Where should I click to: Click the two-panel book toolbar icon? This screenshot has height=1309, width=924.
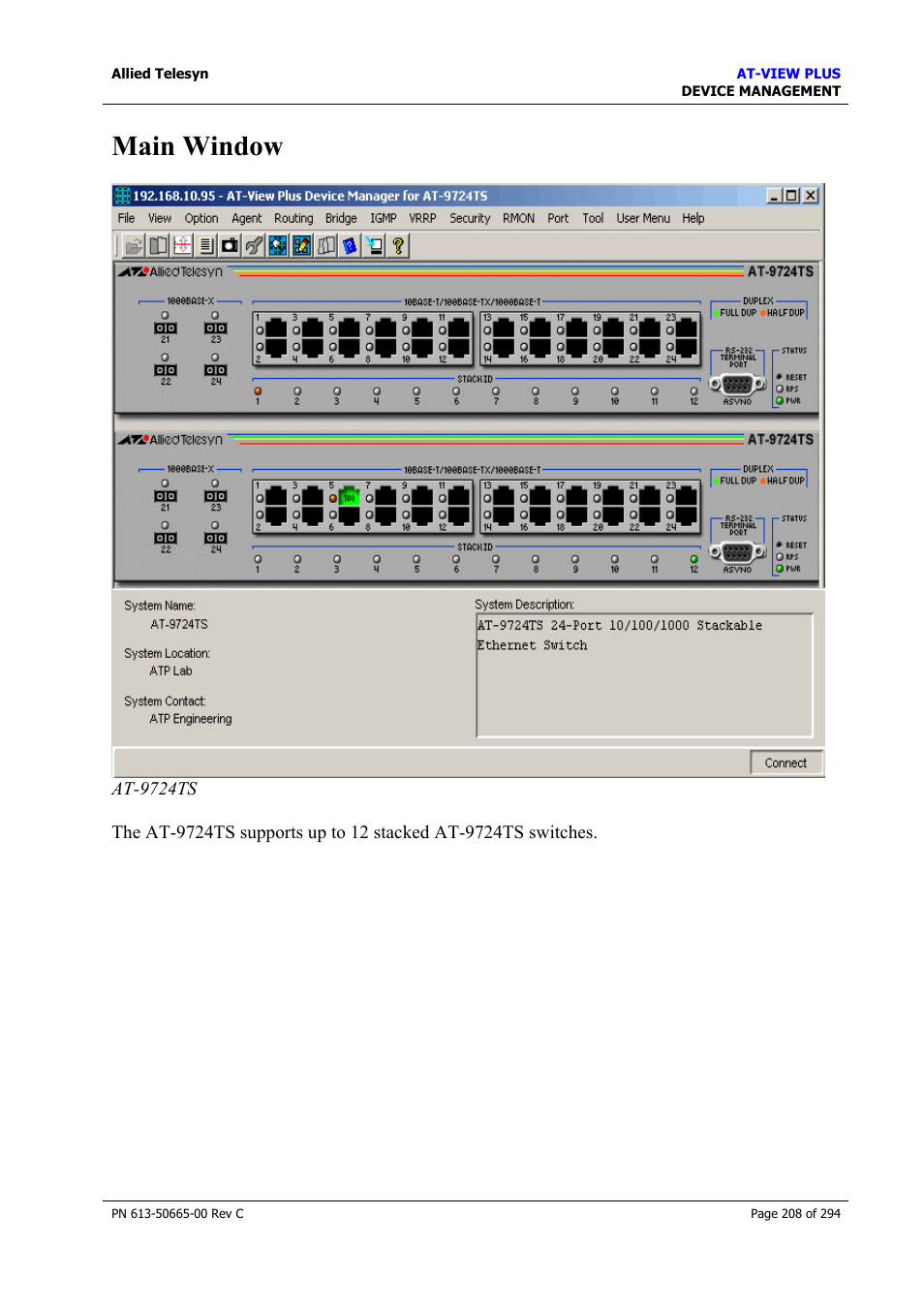(158, 246)
